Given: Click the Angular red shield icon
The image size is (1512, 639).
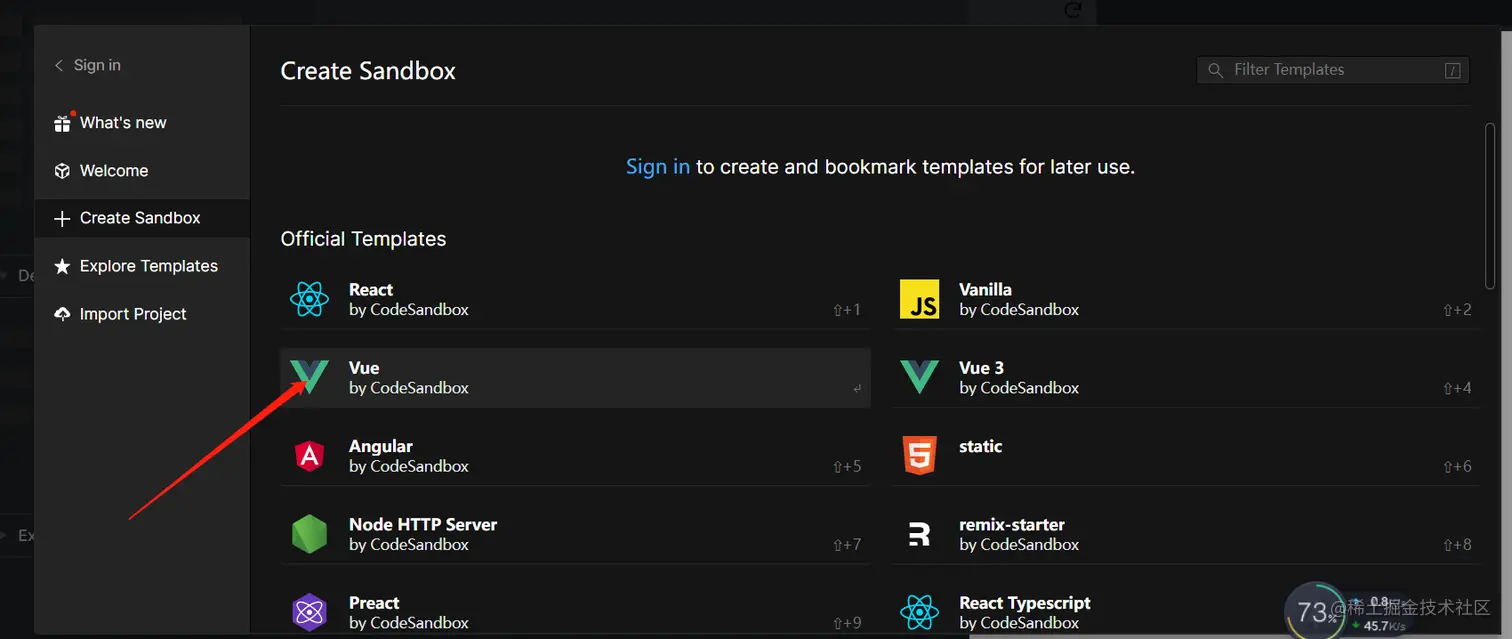Looking at the screenshot, I should pos(309,456).
